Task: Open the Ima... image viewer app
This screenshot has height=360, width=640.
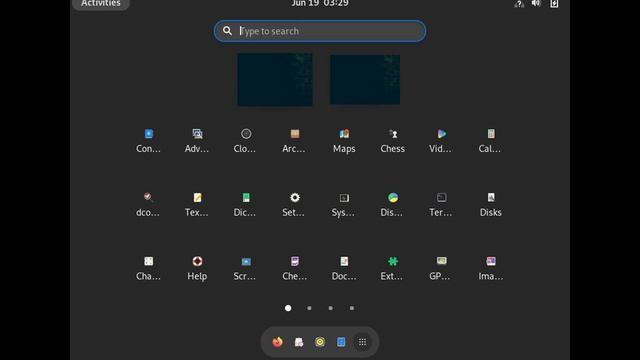Action: pyautogui.click(x=491, y=268)
